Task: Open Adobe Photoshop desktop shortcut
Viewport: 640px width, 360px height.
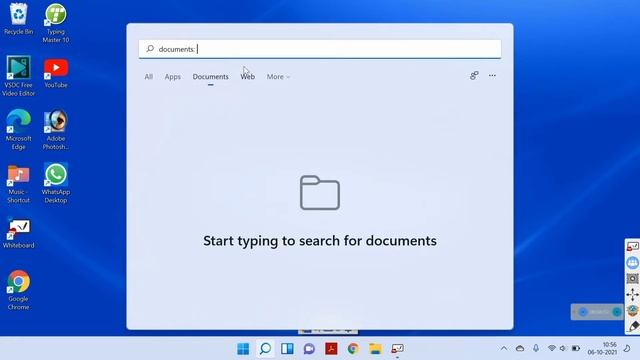Action: point(56,129)
